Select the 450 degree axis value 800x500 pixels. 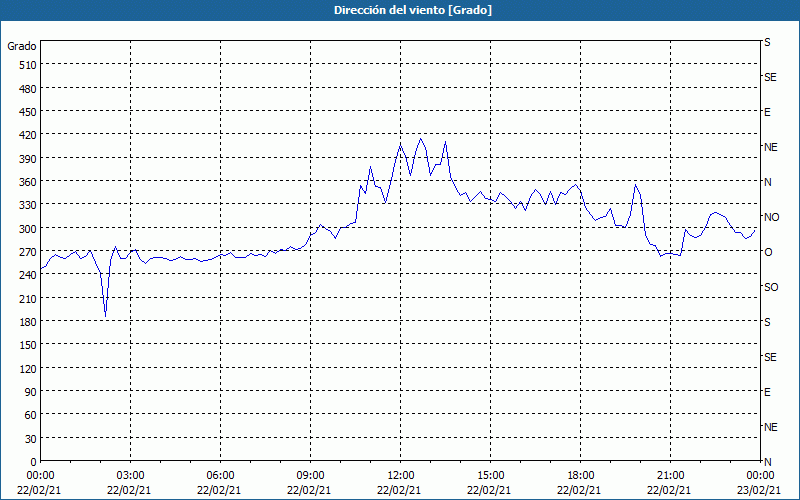pos(28,112)
